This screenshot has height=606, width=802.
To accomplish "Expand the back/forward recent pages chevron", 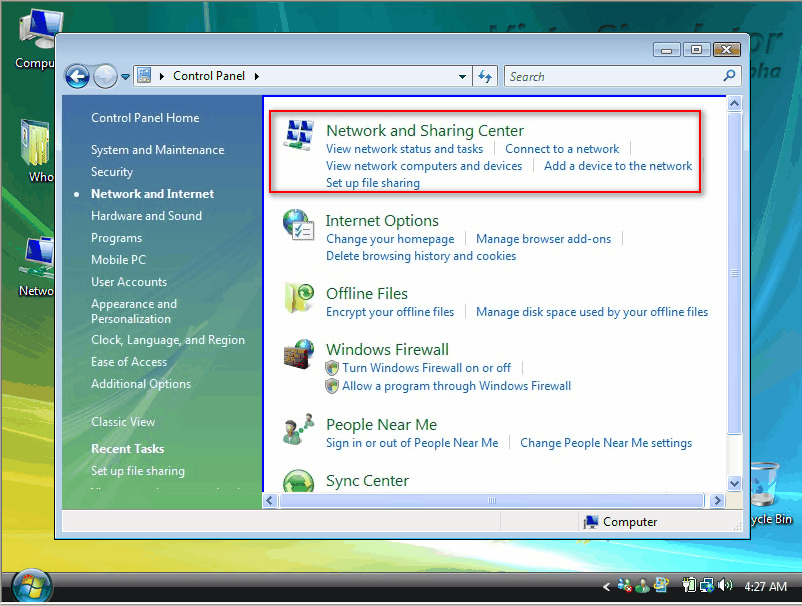I will pos(125,75).
